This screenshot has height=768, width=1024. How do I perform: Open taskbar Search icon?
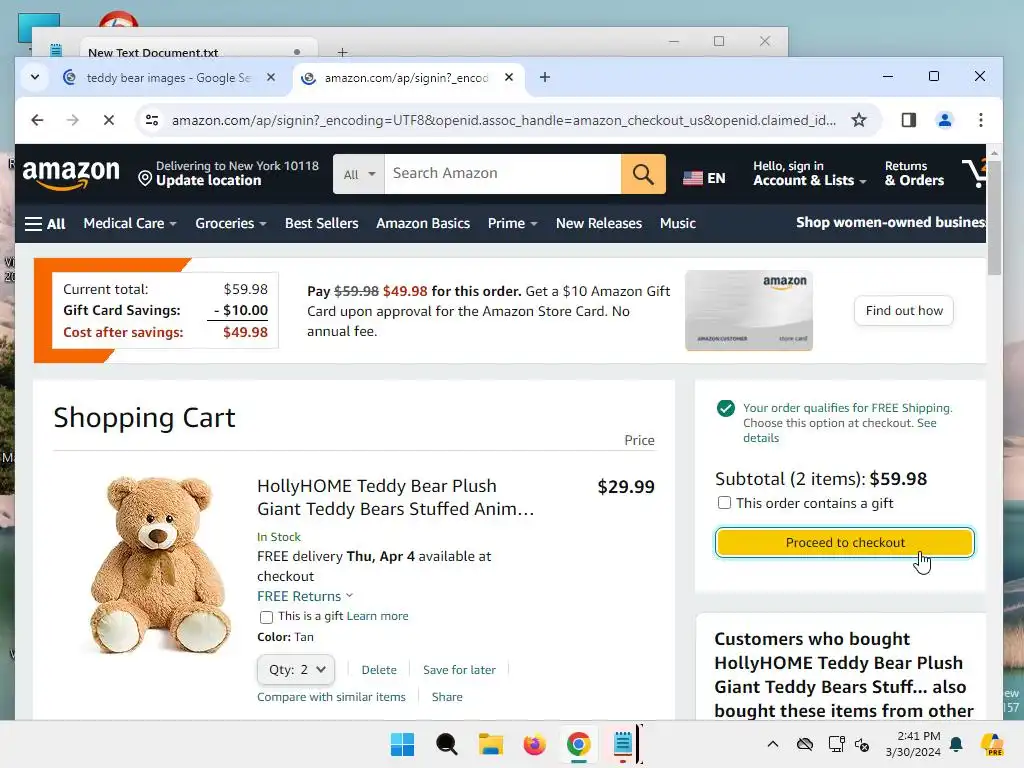coord(447,744)
